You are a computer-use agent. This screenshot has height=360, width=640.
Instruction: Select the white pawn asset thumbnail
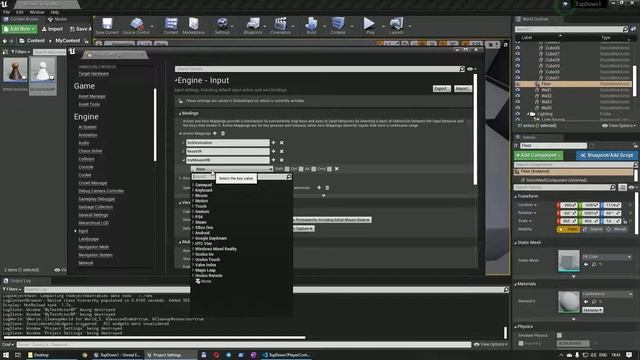coord(43,70)
